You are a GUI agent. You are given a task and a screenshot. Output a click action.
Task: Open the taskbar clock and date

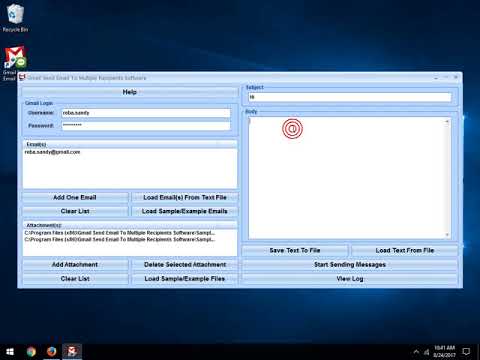[x=444, y=352]
